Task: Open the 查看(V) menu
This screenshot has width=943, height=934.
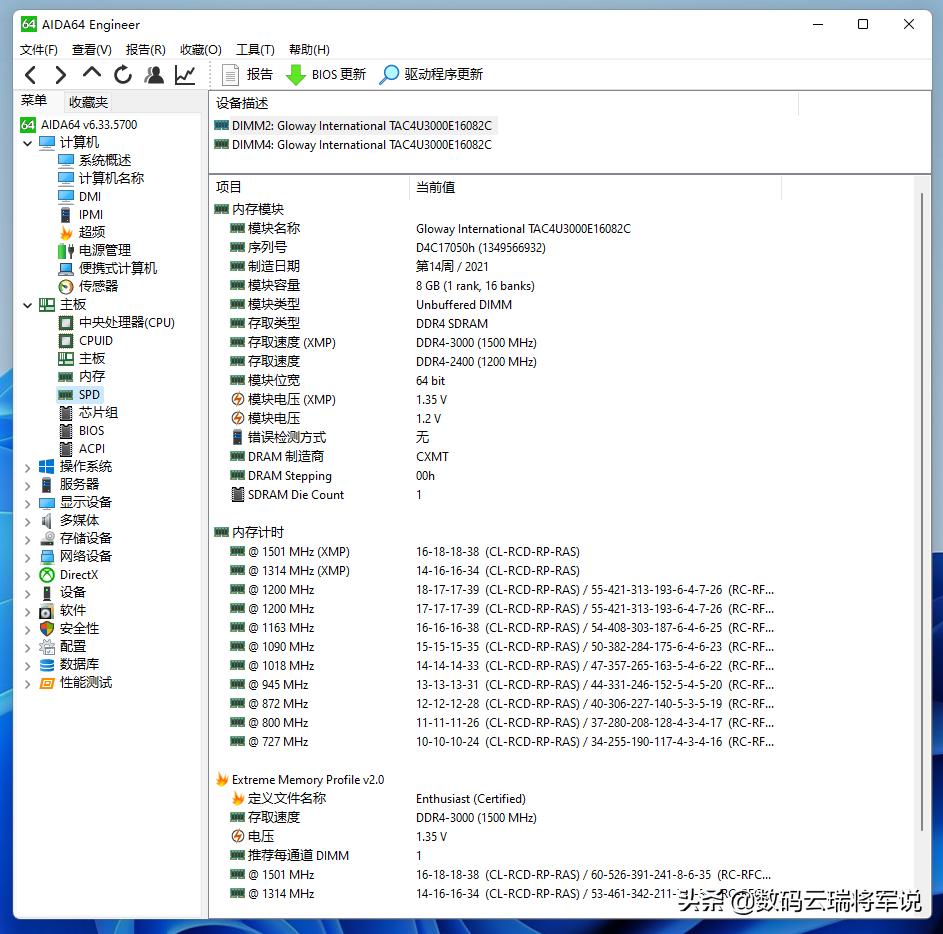Action: click(89, 49)
